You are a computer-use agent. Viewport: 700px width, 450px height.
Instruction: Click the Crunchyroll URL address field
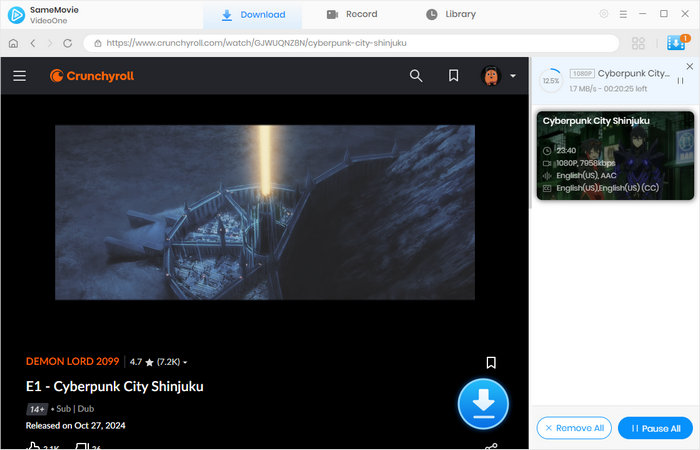point(351,43)
